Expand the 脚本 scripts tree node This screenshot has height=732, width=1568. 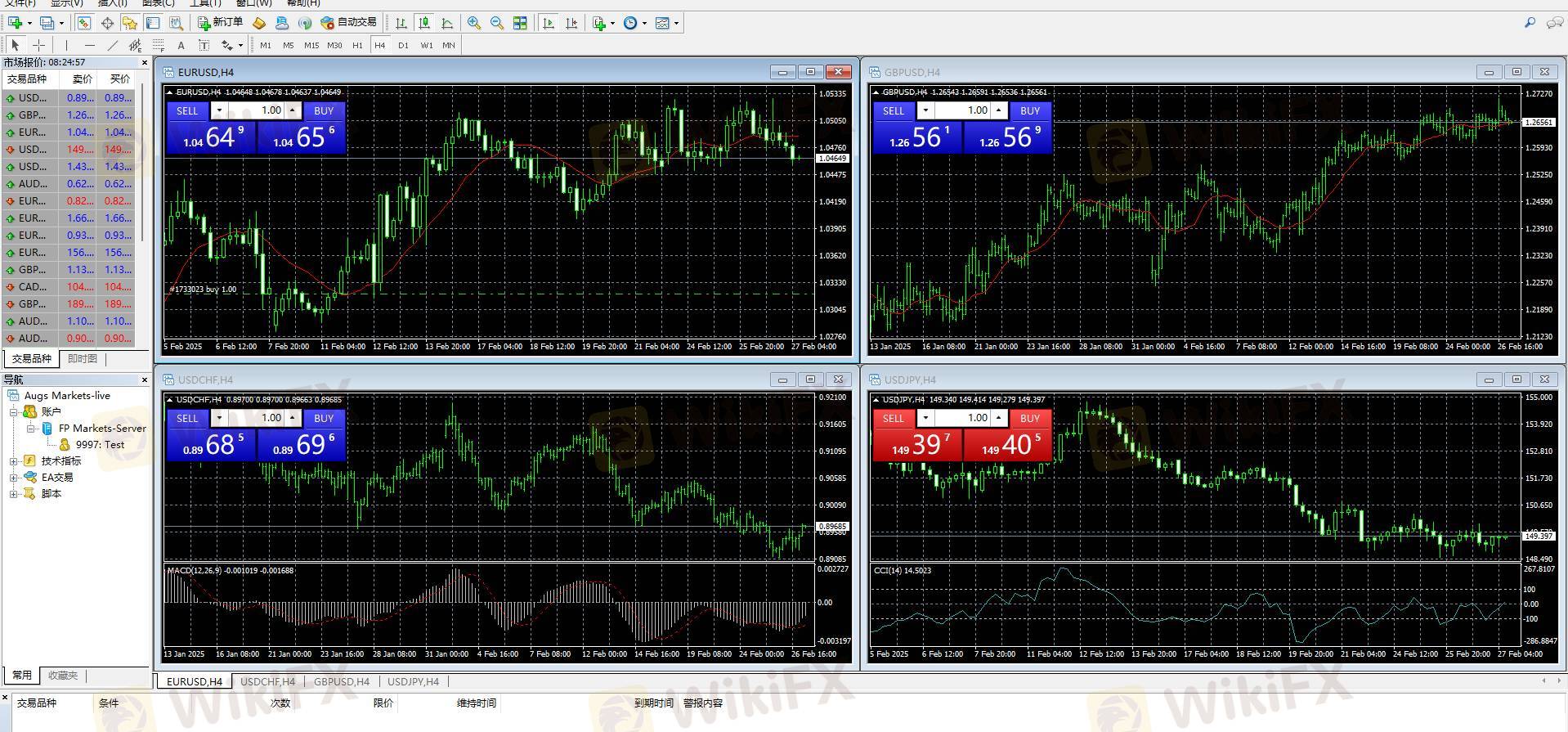pyautogui.click(x=13, y=494)
